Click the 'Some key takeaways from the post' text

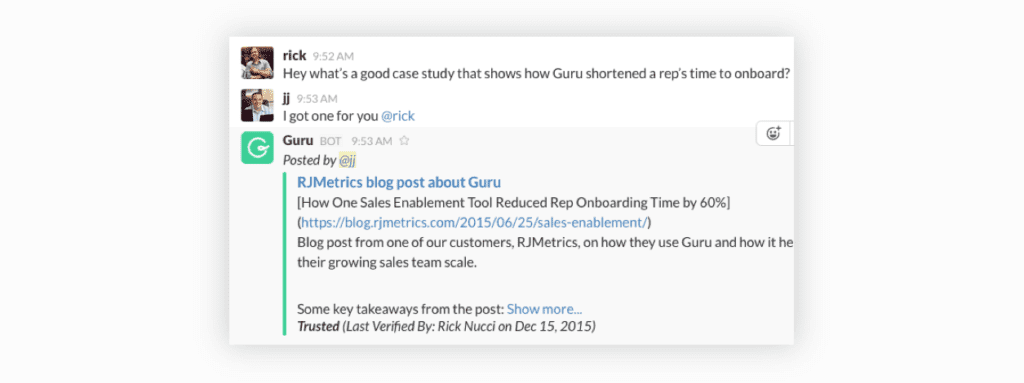(x=400, y=309)
